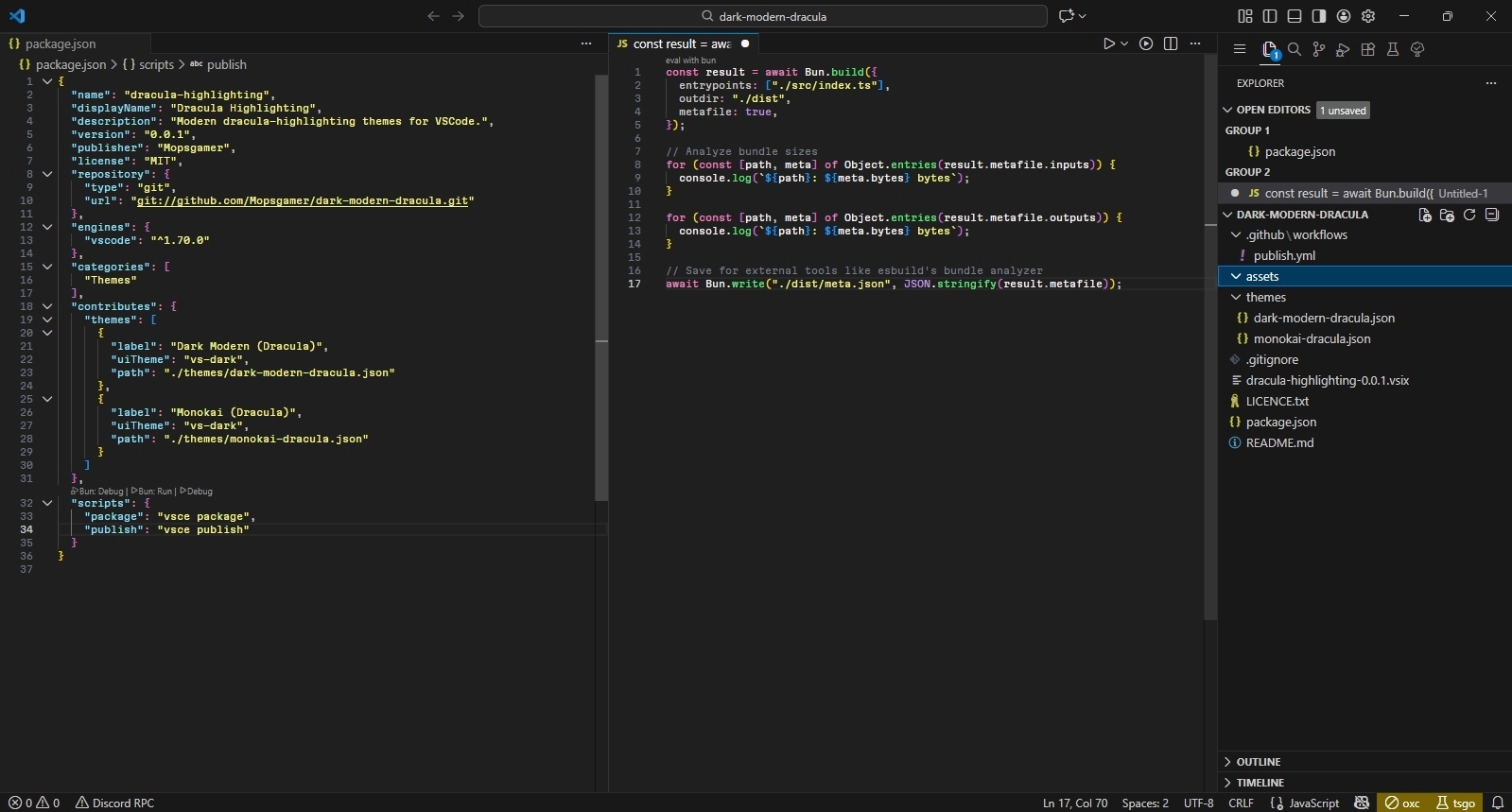Open More Actions for package.json editor group
This screenshot has height=812, width=1512.
(x=586, y=43)
